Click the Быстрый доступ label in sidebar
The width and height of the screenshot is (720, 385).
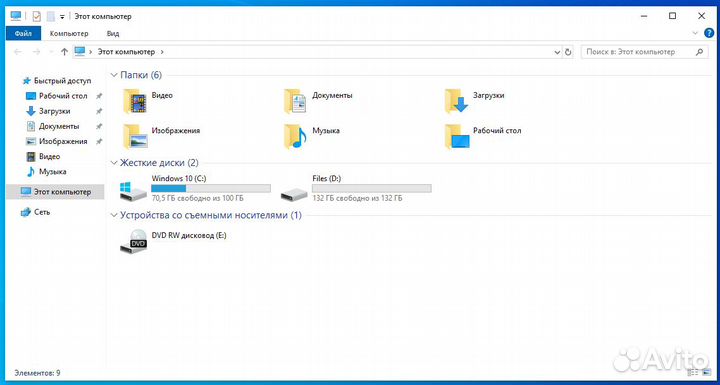tap(63, 81)
